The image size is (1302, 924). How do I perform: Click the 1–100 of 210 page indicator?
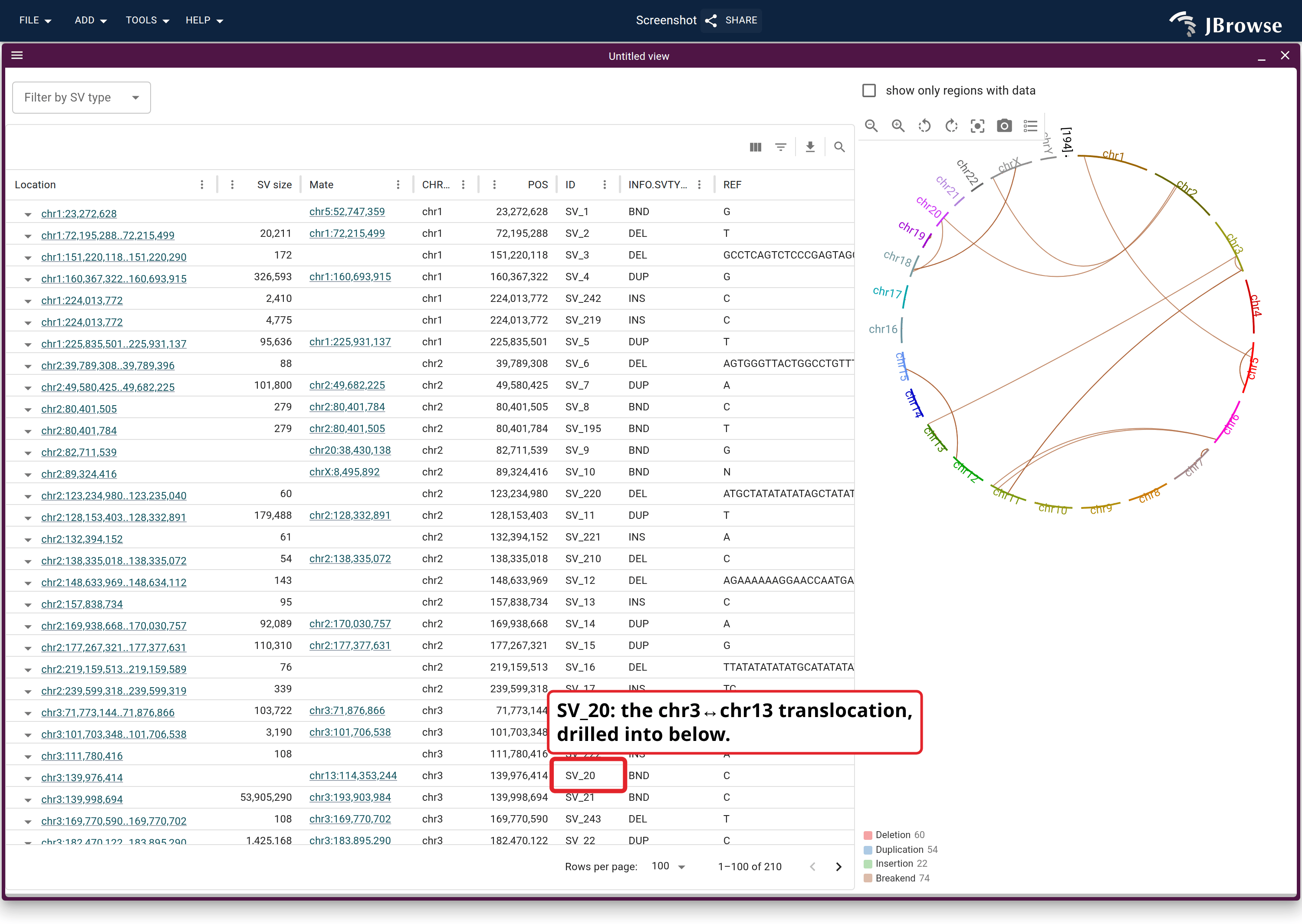(x=750, y=867)
